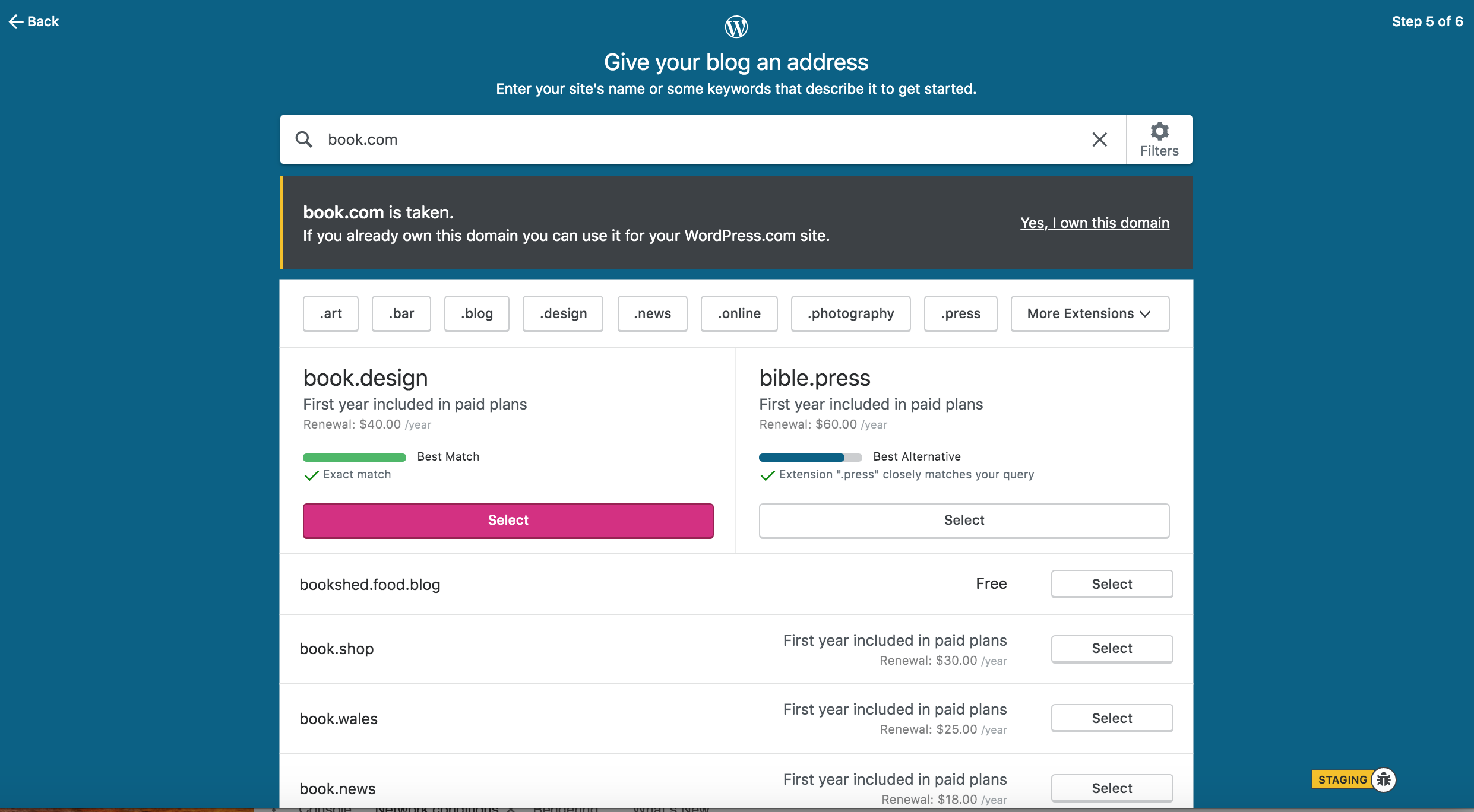This screenshot has width=1474, height=812.
Task: Select the book.wales domain
Action: tap(1111, 718)
